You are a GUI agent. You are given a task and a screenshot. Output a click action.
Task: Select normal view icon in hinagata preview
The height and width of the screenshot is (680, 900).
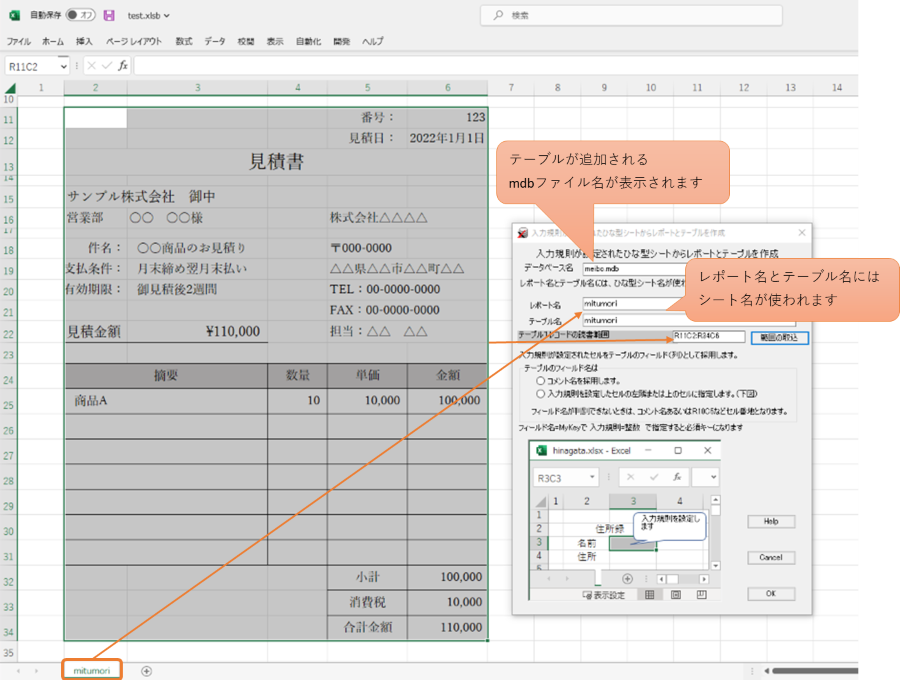tap(650, 595)
